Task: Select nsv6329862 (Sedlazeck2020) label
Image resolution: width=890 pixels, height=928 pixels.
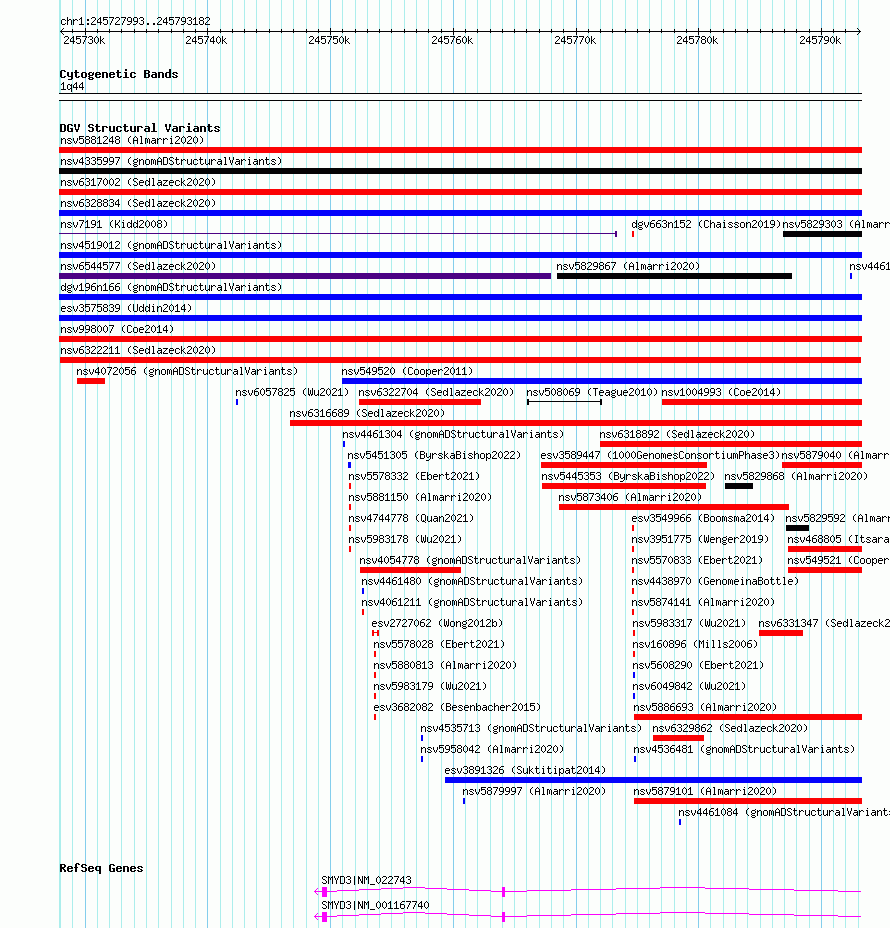Action: click(730, 729)
